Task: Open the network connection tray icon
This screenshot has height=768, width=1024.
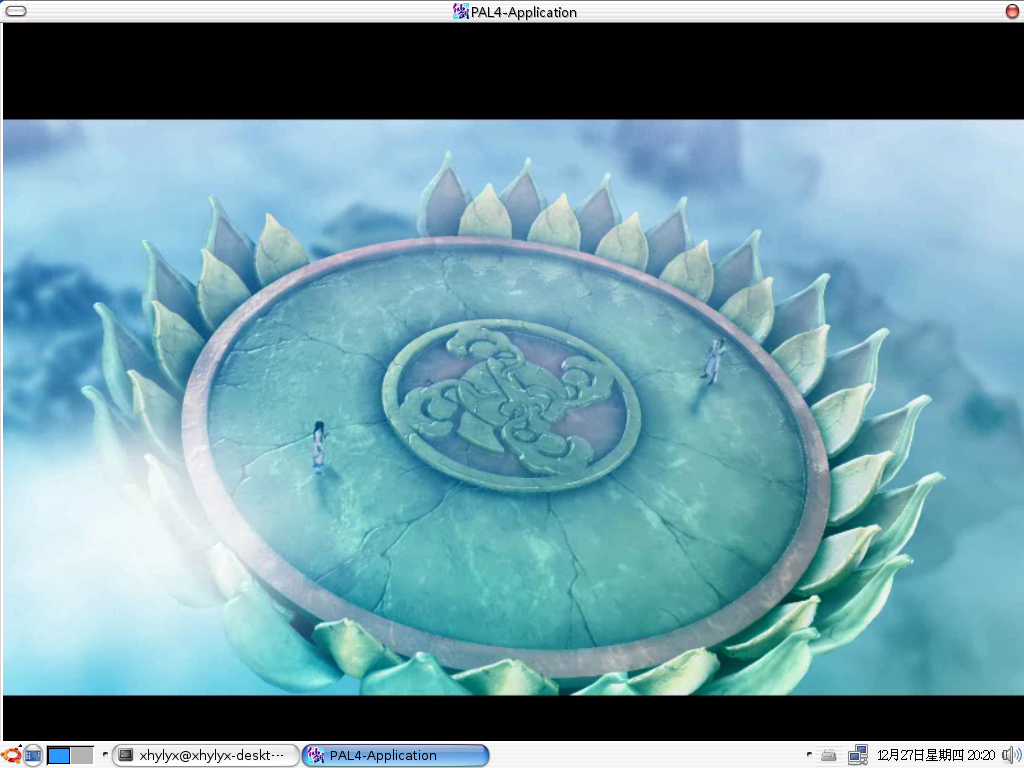Action: [x=857, y=756]
